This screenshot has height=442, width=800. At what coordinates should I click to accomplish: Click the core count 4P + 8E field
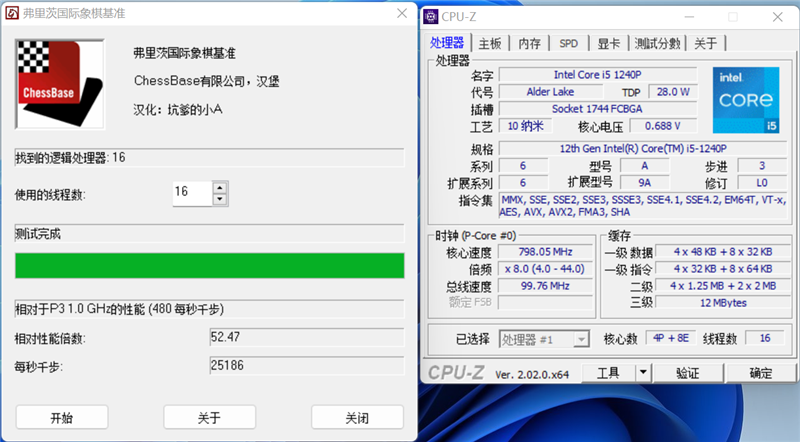click(x=671, y=338)
